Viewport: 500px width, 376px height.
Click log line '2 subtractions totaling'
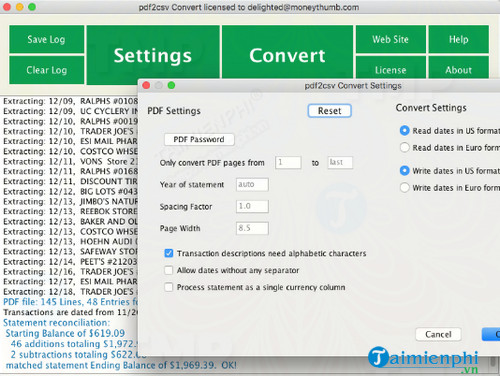(x=79, y=355)
